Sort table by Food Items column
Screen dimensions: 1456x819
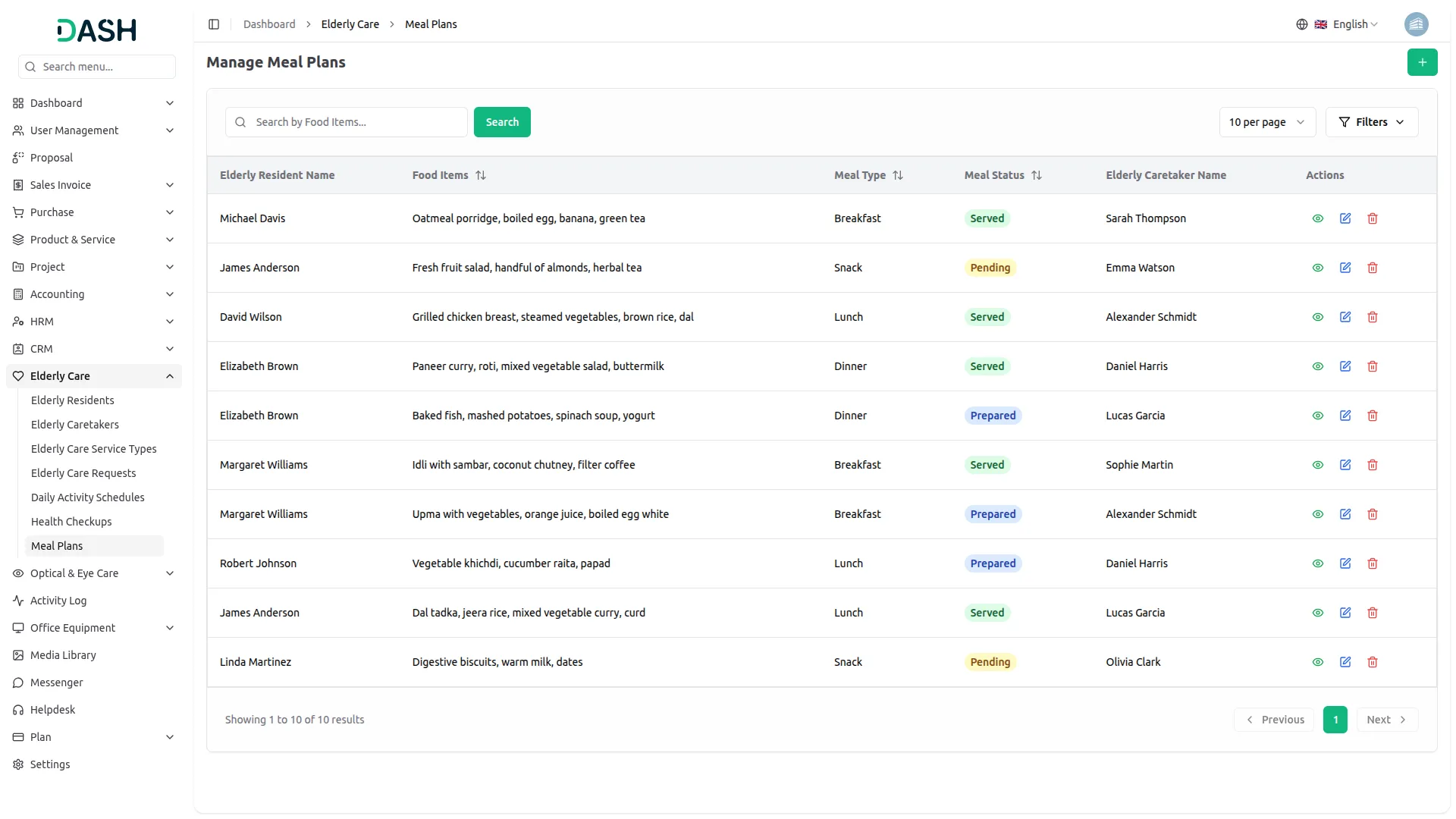(x=480, y=175)
